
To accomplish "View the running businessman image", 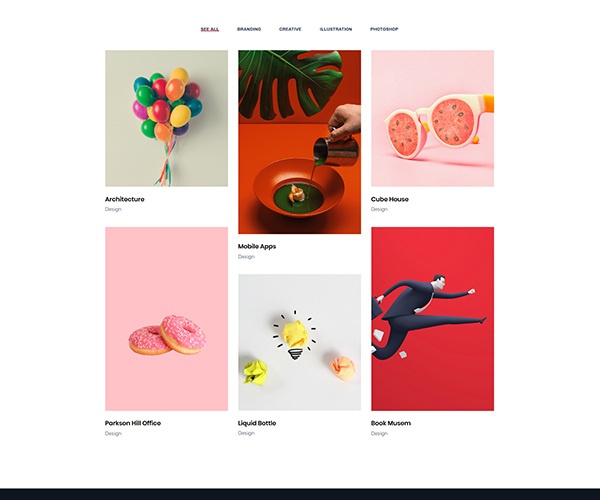I will point(432,319).
